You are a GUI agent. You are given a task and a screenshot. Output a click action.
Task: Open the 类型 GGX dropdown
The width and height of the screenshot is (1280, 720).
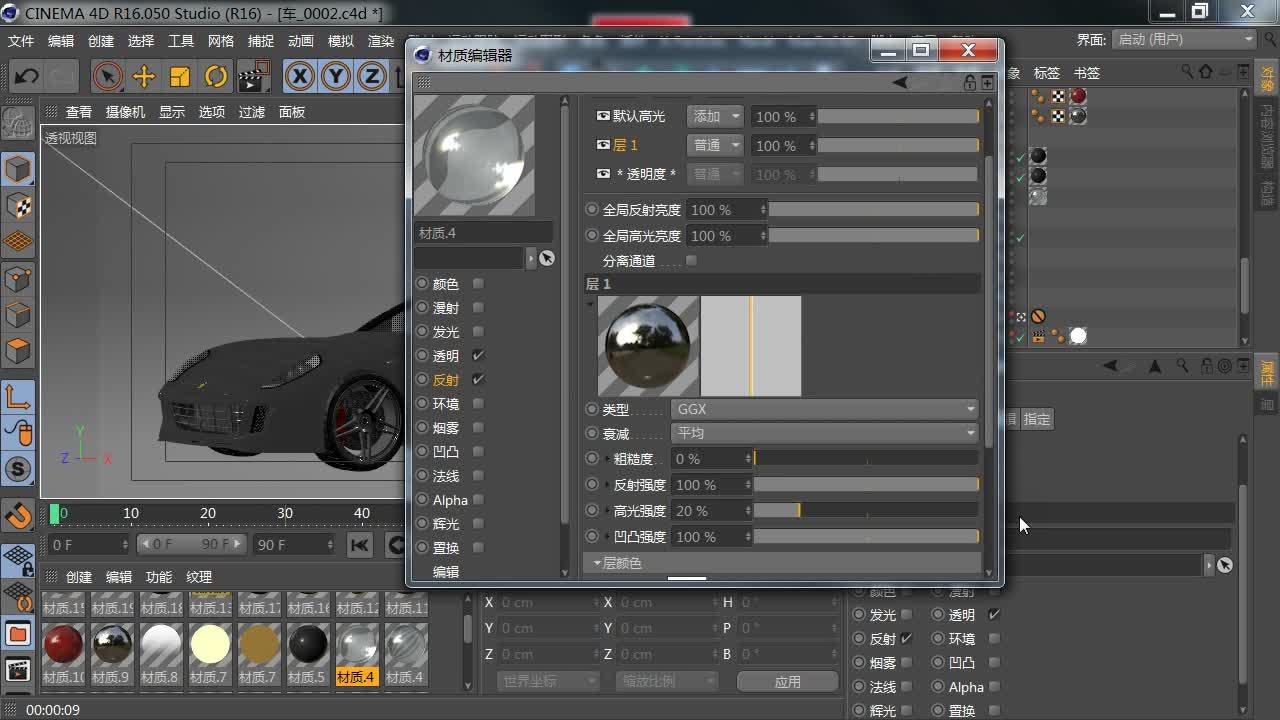point(824,409)
